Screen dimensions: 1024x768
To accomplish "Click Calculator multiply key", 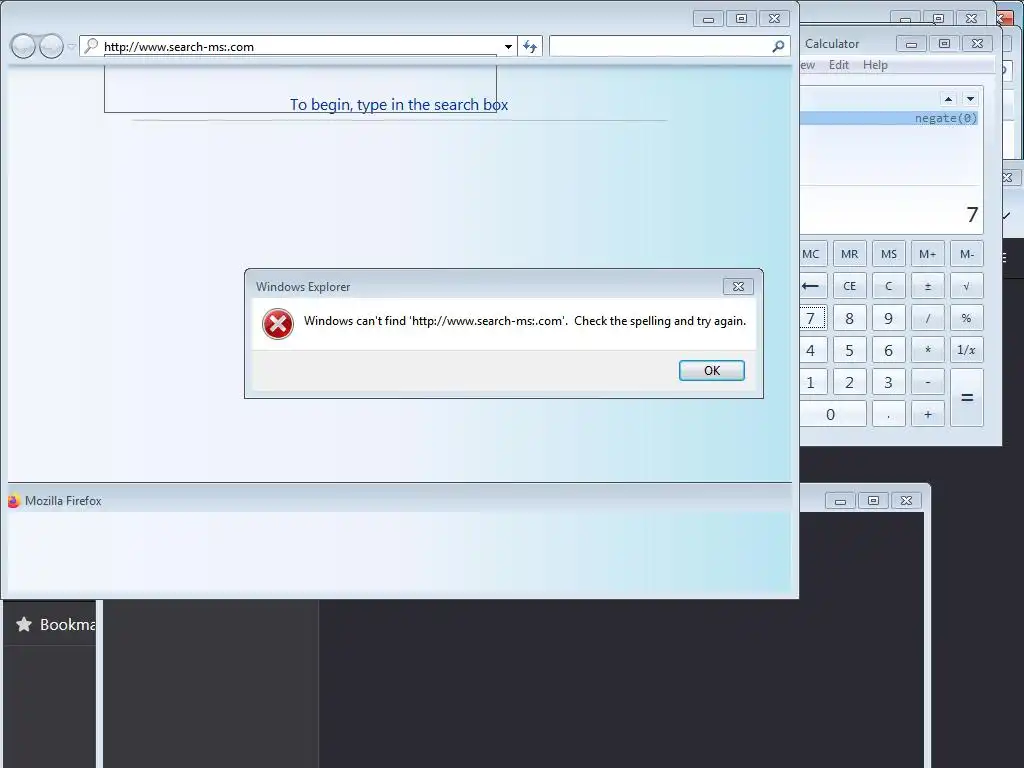I will [x=927, y=350].
